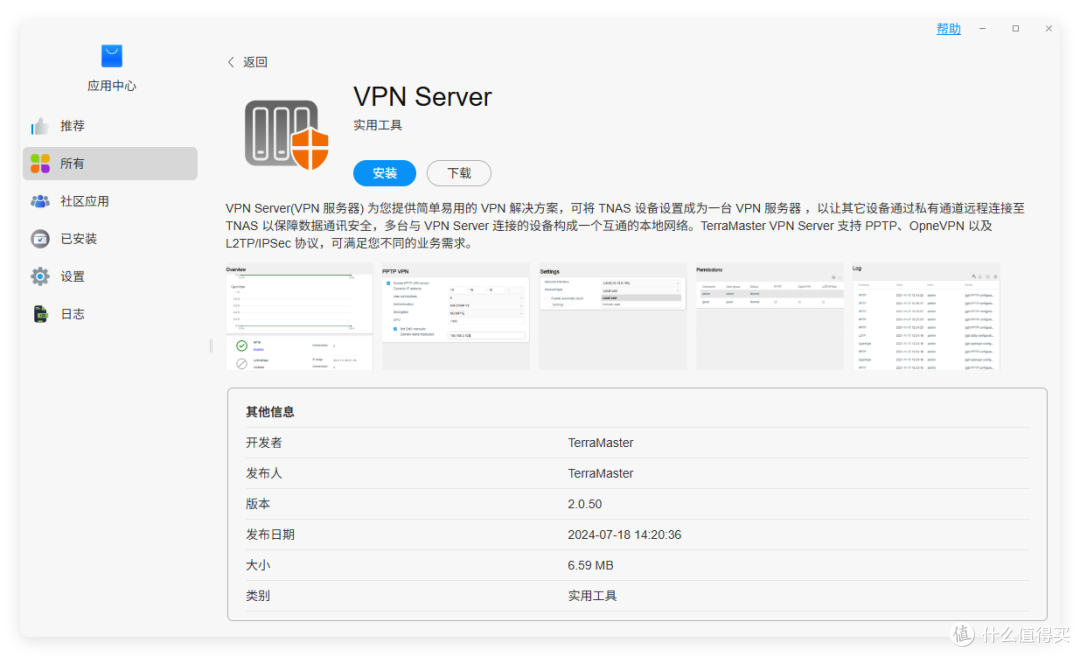Click the 类别 row label
Image resolution: width=1080 pixels, height=657 pixels.
click(x=258, y=596)
